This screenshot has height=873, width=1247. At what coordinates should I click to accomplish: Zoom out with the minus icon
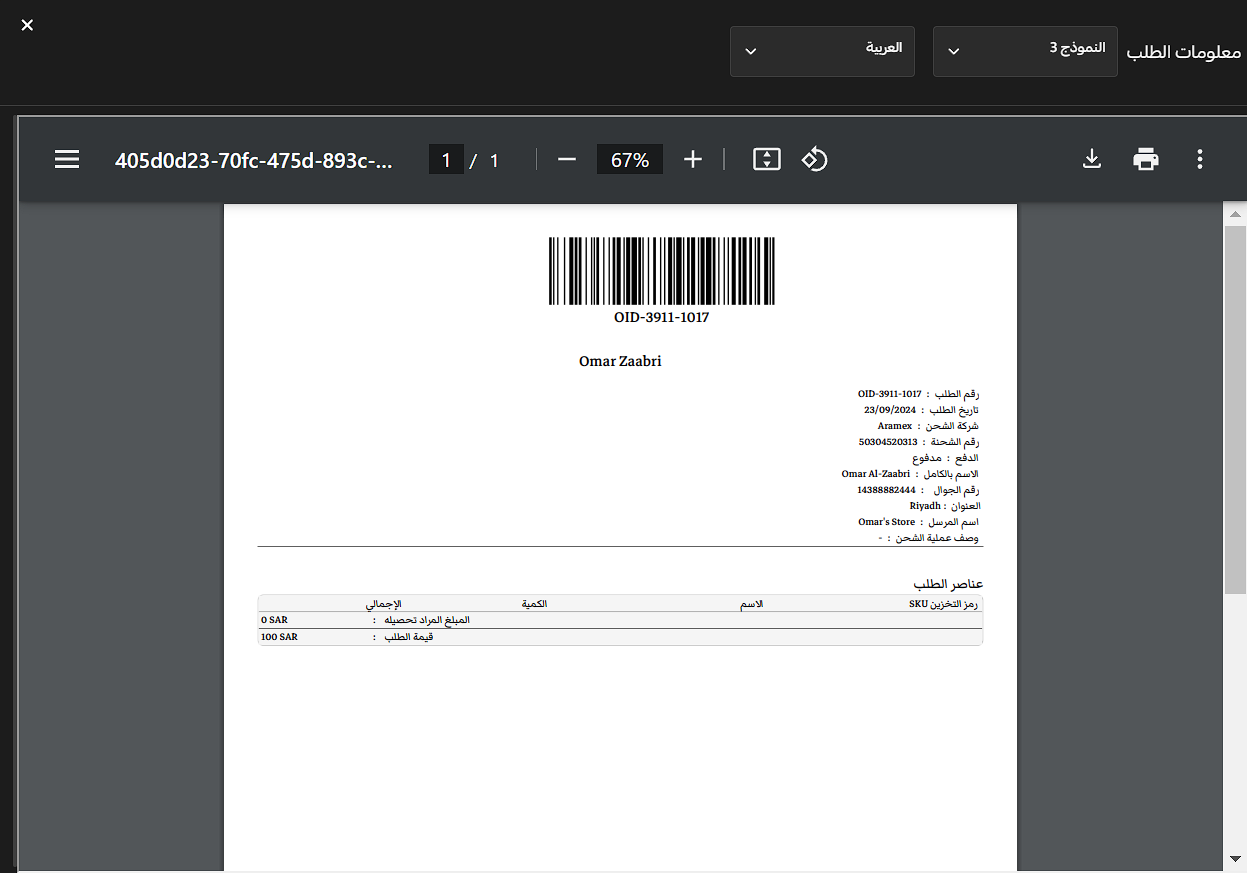[x=567, y=159]
